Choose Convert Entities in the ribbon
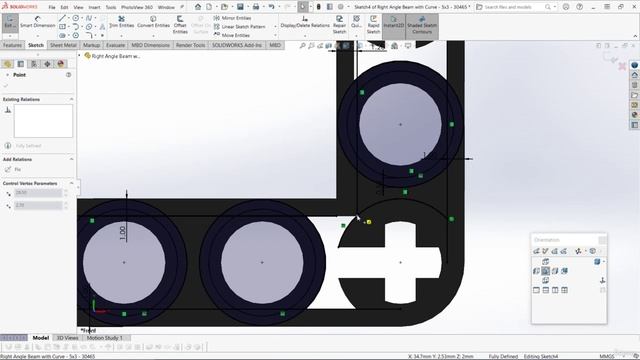Viewport: 640px width, 360px height. point(153,22)
